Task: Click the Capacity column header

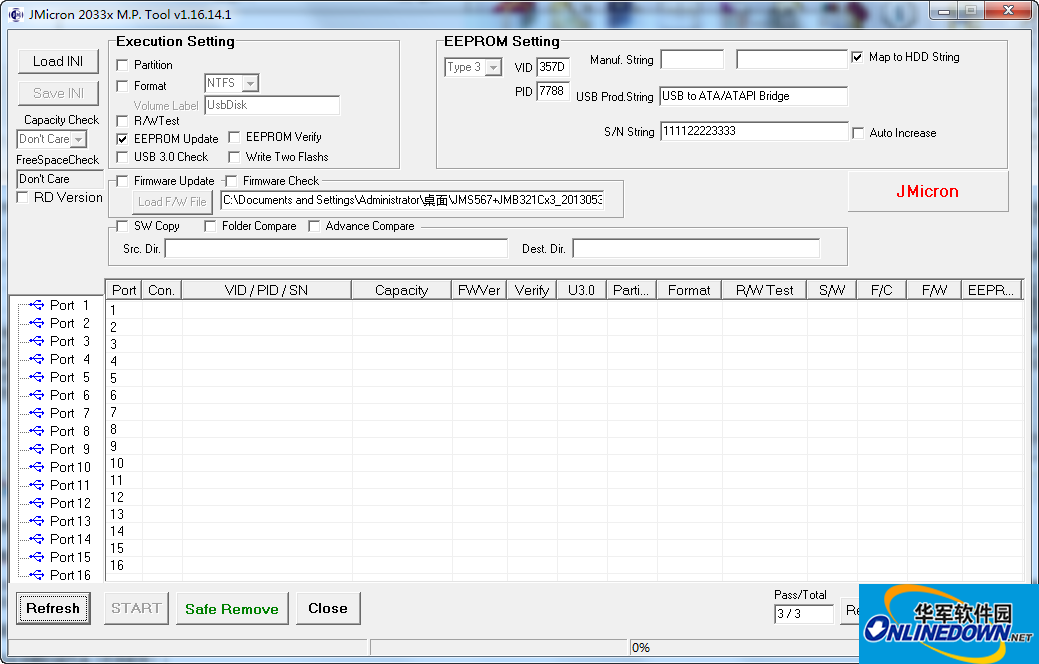Action: coord(401,290)
